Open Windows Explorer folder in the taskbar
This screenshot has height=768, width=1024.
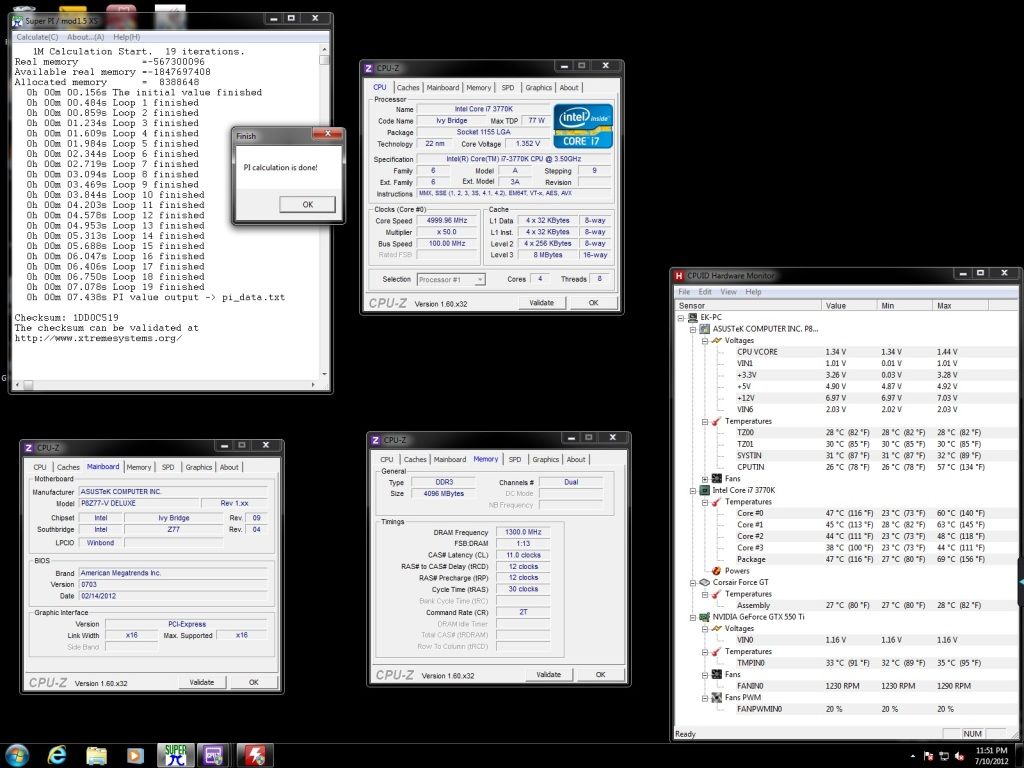96,755
